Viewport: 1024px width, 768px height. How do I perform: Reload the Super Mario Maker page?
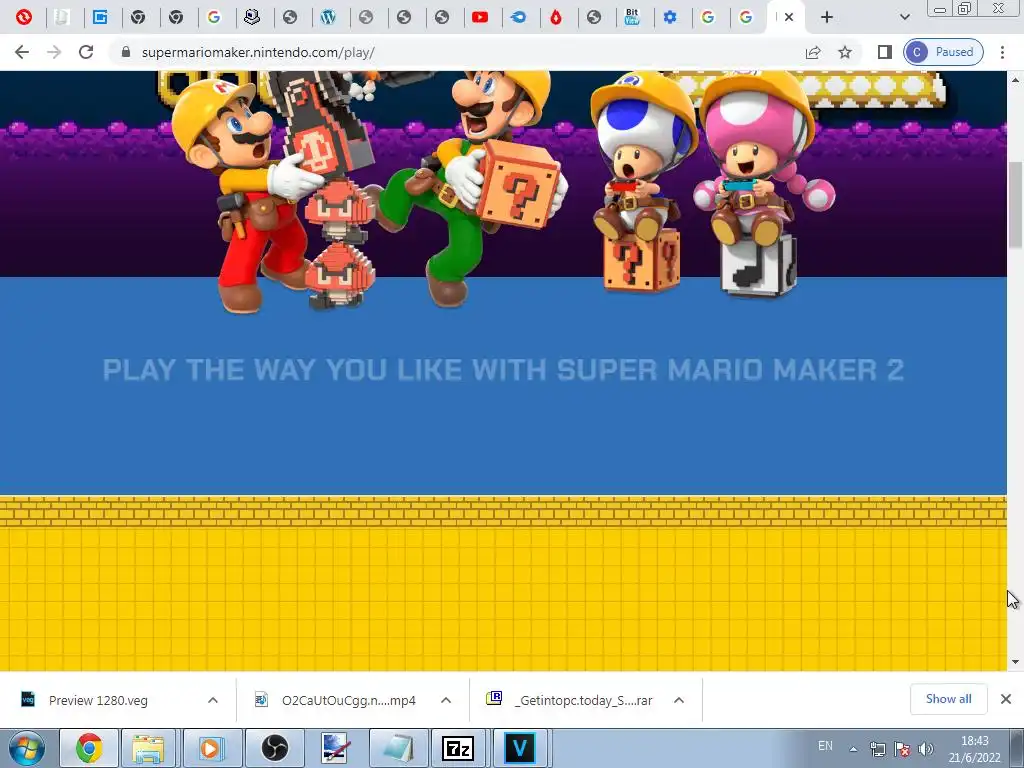click(86, 52)
